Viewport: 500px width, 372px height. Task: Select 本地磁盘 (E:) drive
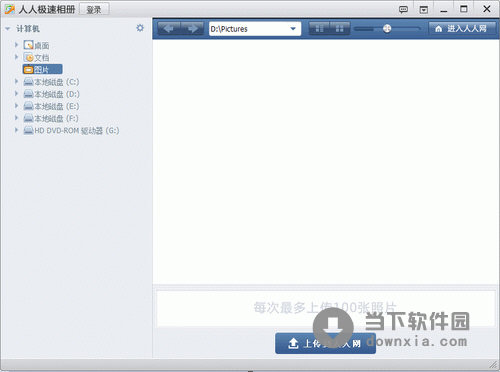pyautogui.click(x=52, y=106)
